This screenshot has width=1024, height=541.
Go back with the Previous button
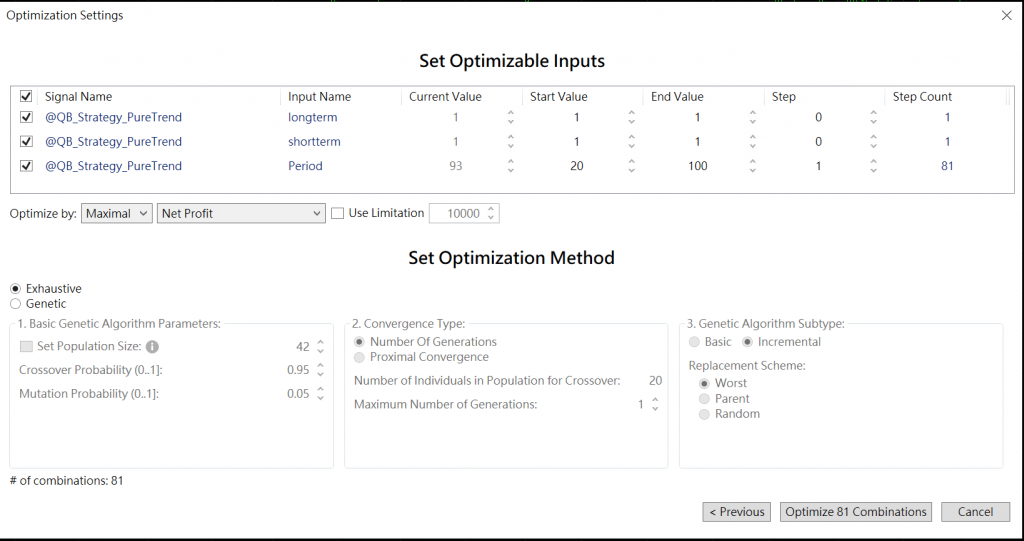click(736, 512)
